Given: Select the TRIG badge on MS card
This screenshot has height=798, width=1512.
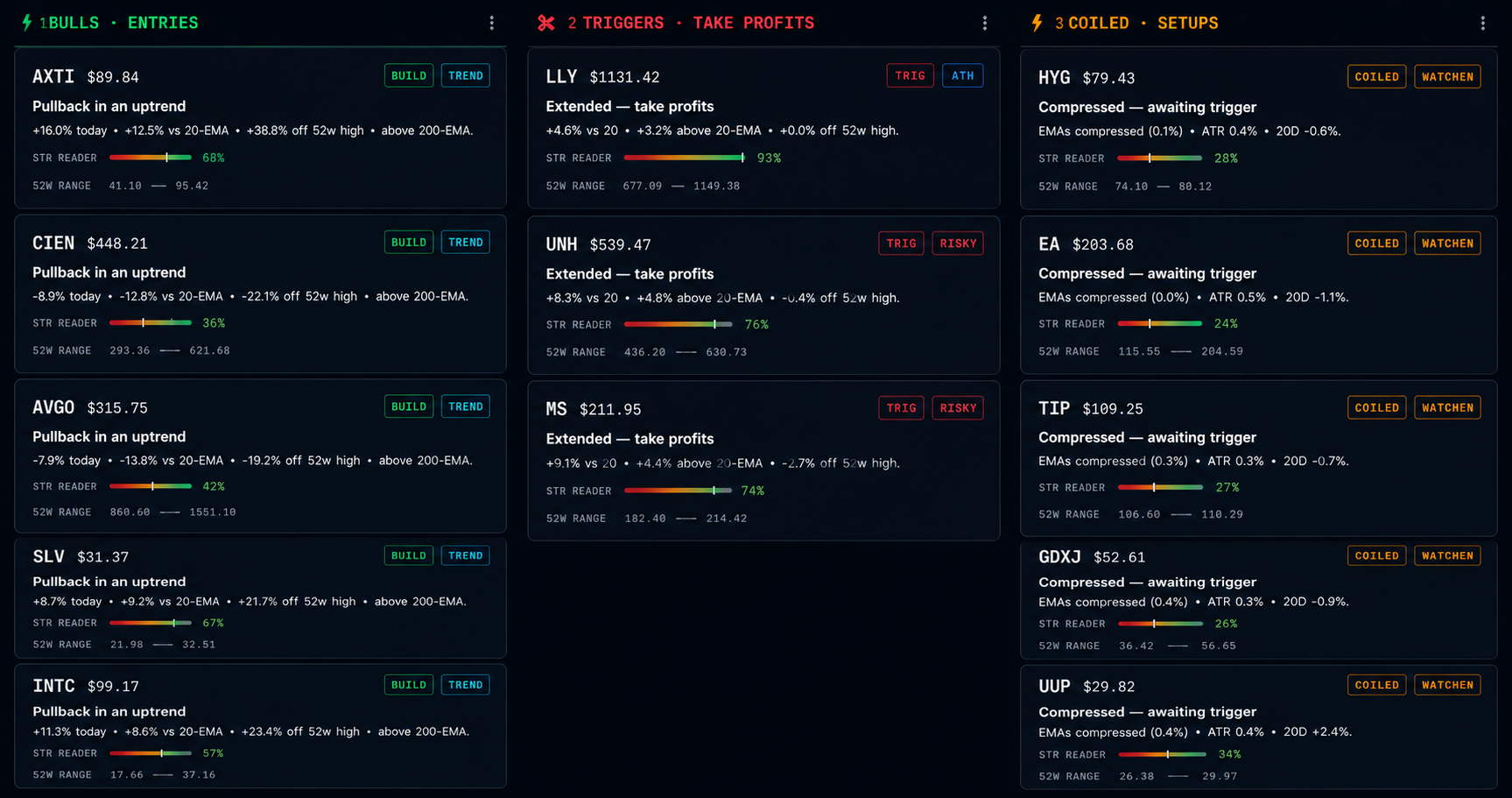Looking at the screenshot, I should click(x=901, y=408).
